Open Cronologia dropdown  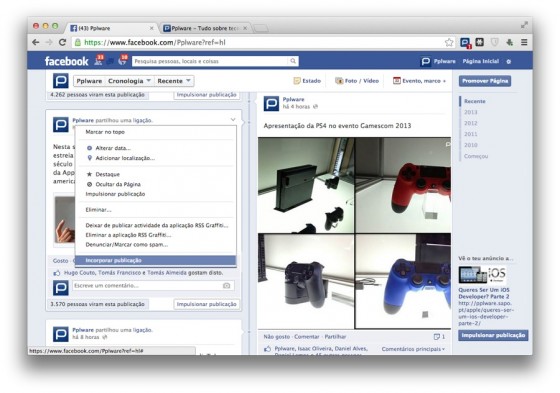(x=129, y=81)
